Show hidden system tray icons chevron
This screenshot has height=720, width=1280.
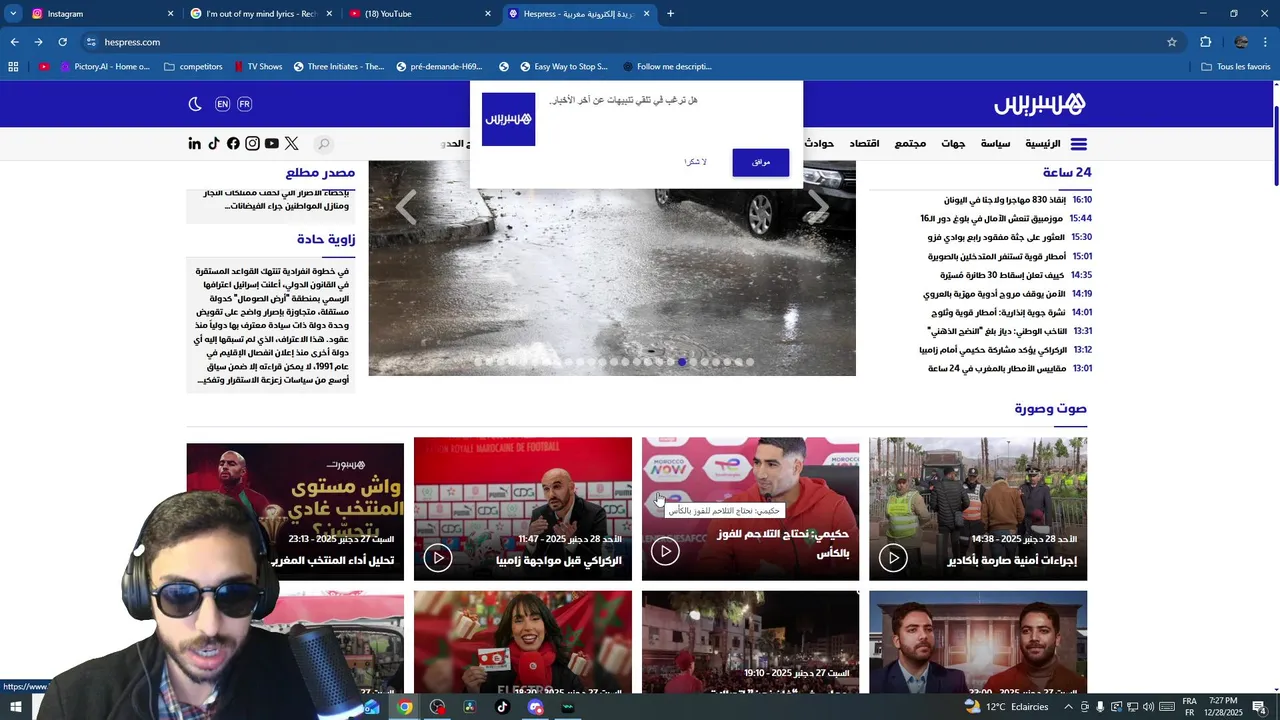point(1068,707)
